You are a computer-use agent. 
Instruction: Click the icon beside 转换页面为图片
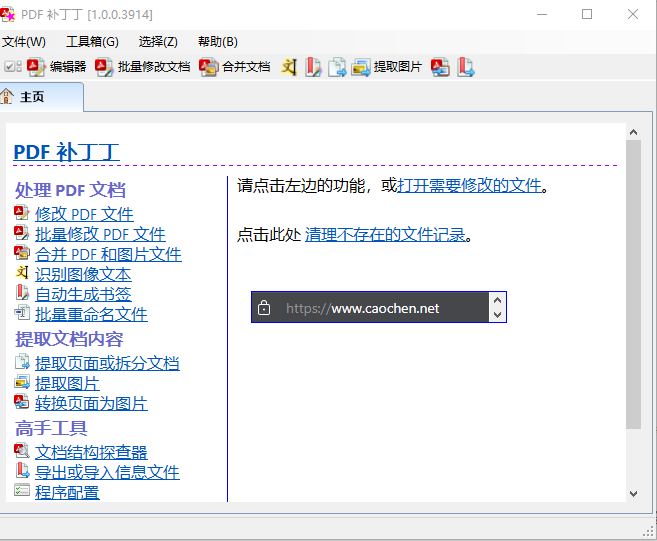pos(21,401)
